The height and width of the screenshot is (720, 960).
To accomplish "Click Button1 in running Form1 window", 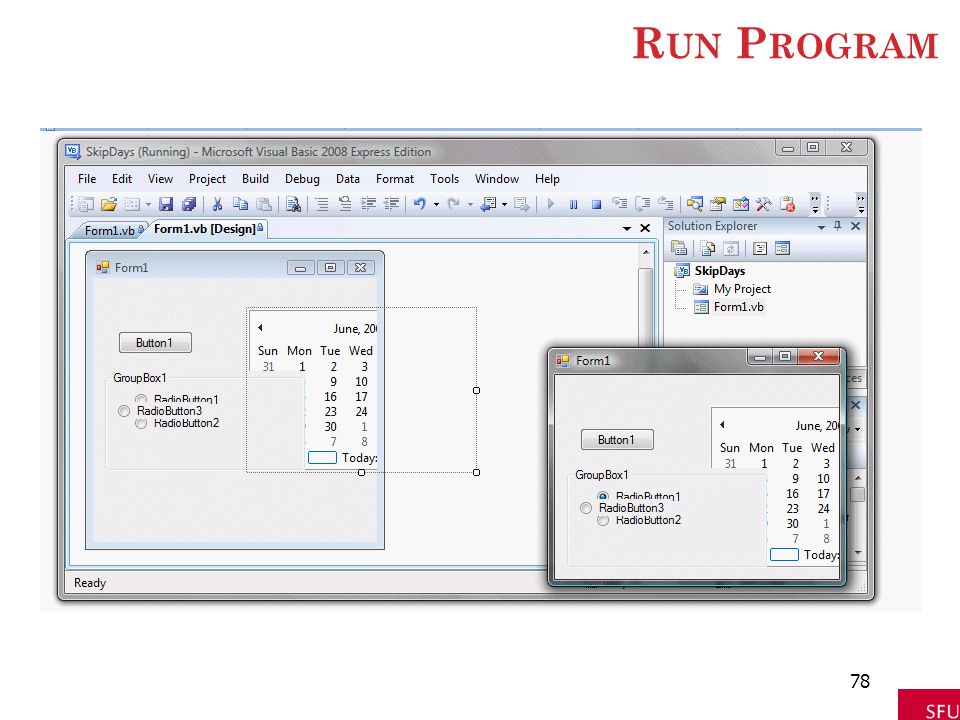I will [617, 440].
